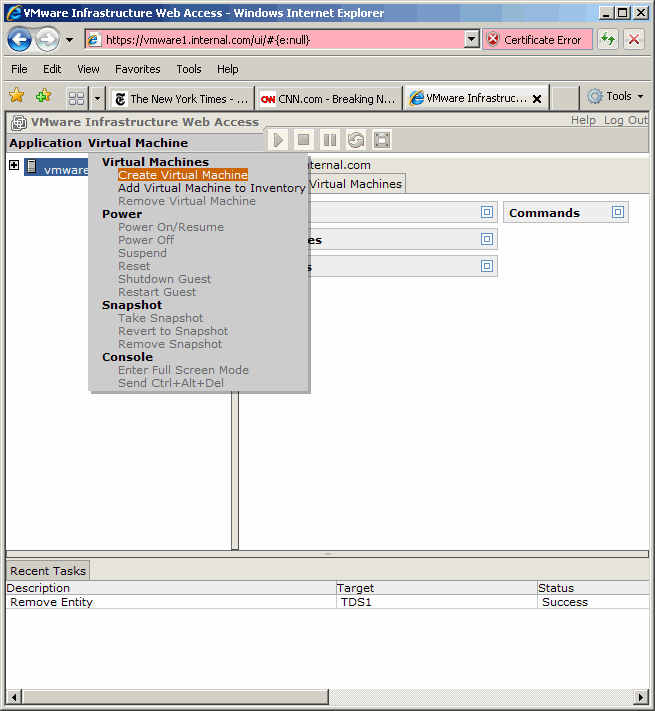Click the Reset virtual machine toolbar icon
This screenshot has height=711, width=655.
click(x=356, y=140)
